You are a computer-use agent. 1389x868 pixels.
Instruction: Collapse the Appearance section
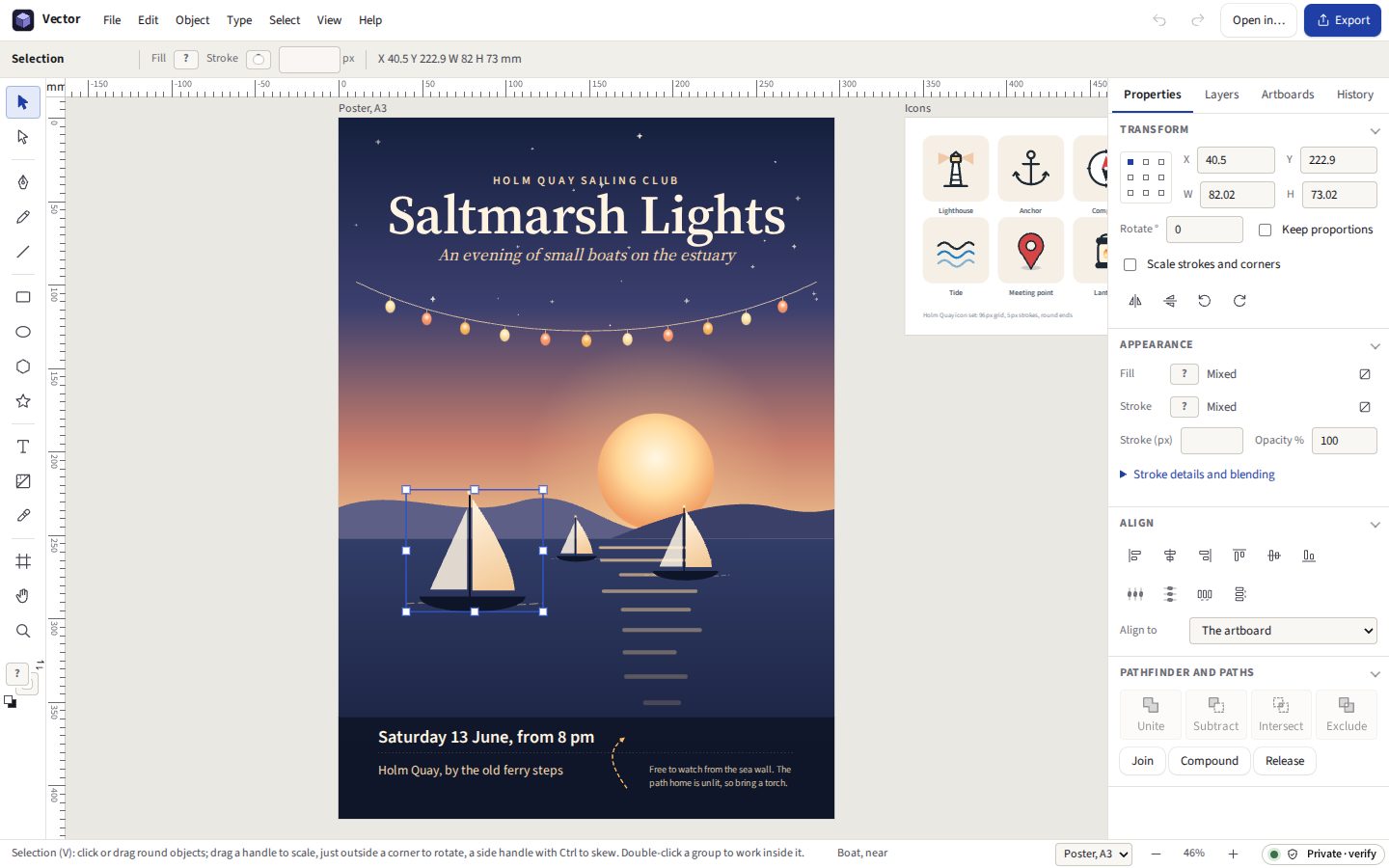pyautogui.click(x=1375, y=345)
